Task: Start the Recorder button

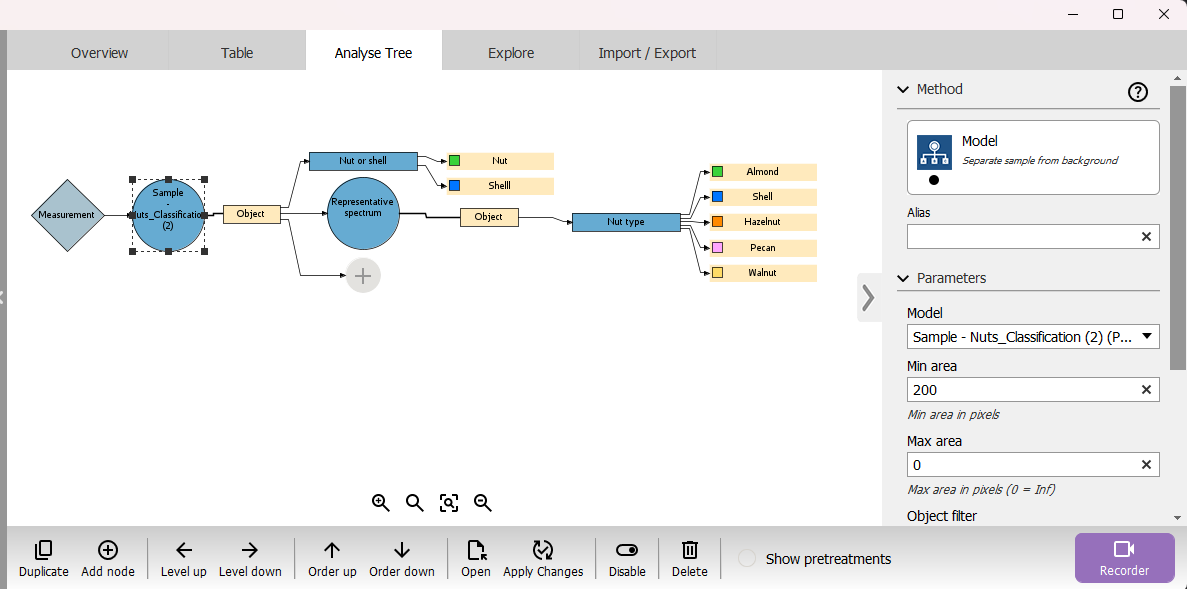Action: [1124, 558]
